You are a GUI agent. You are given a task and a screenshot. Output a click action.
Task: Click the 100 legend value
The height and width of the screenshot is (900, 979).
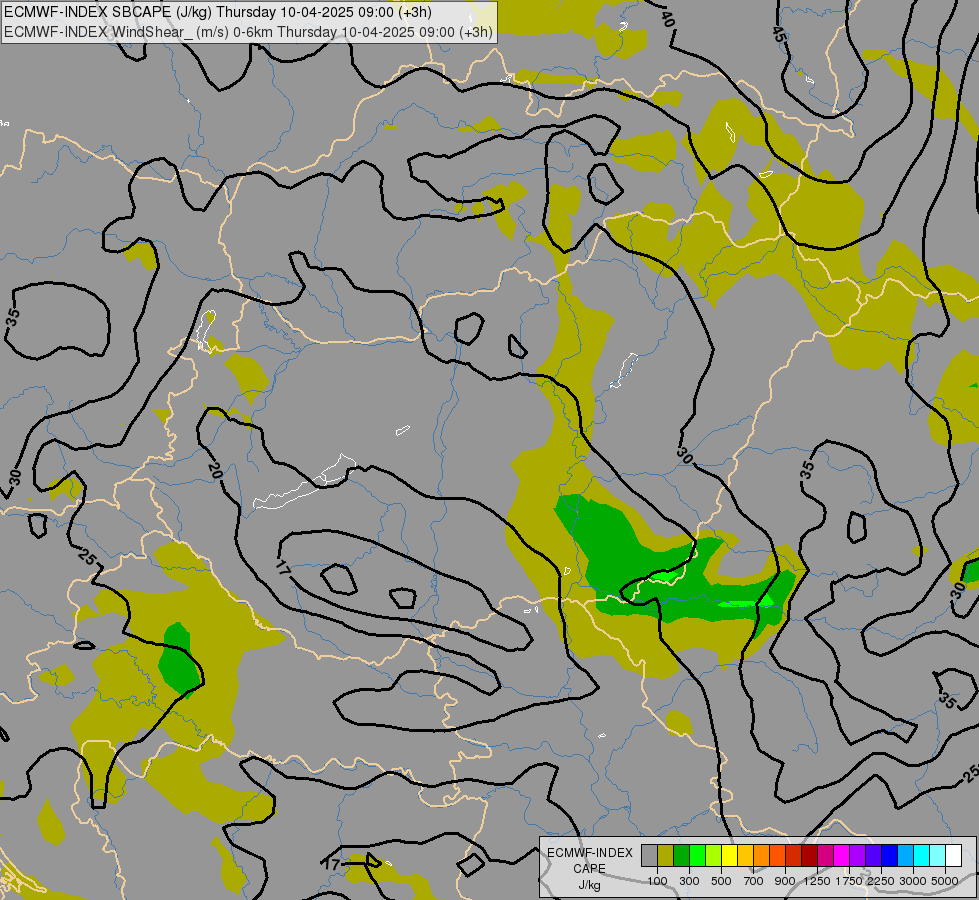[657, 881]
